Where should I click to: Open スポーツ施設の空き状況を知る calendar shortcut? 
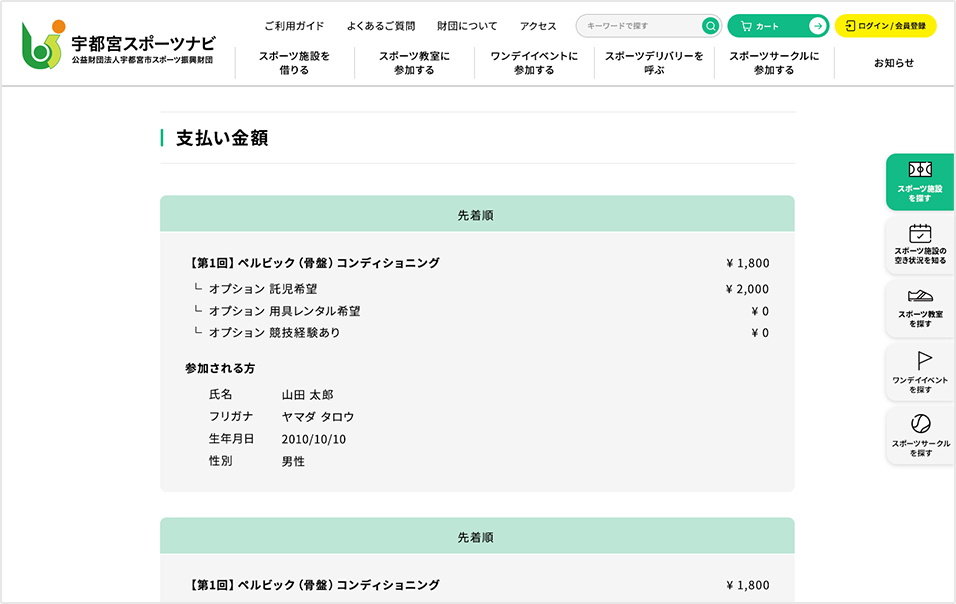pyautogui.click(x=919, y=245)
